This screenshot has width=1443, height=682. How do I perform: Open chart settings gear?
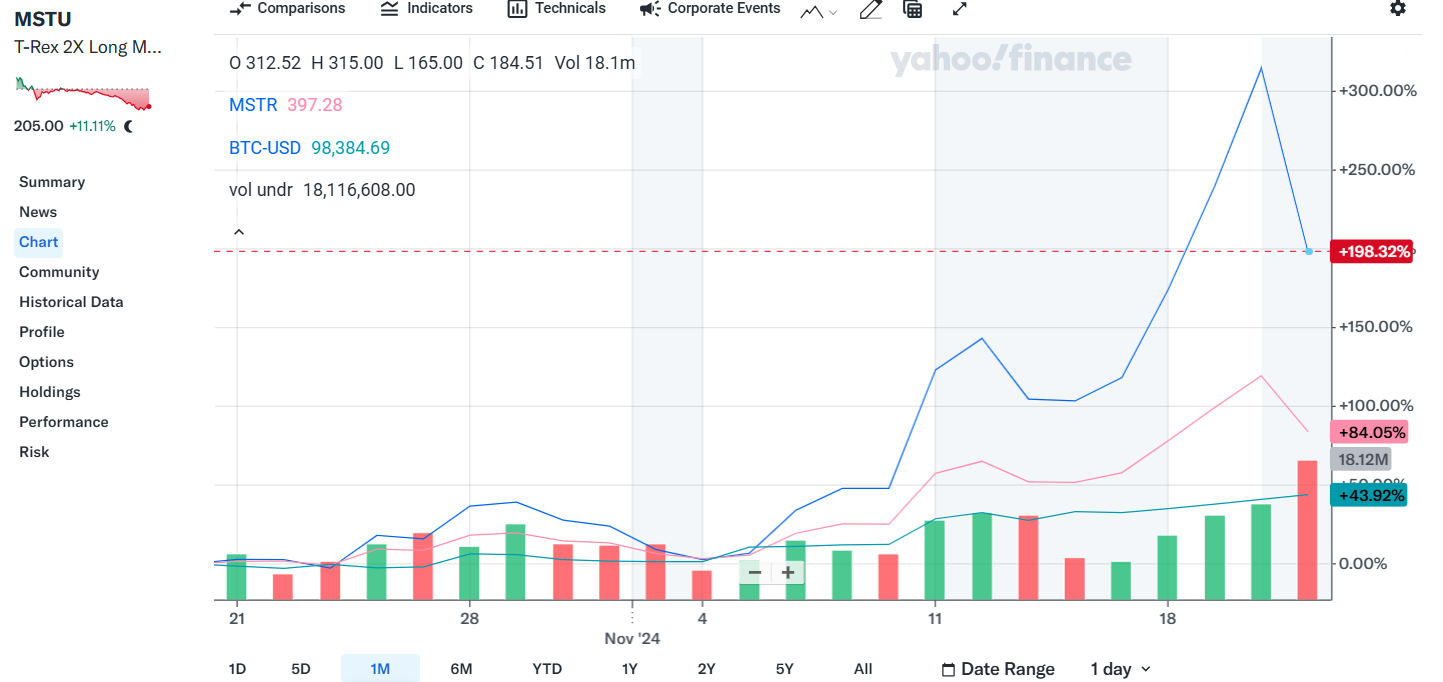(1398, 8)
